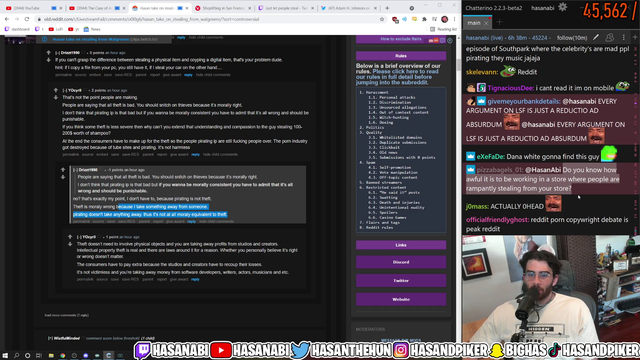This screenshot has height=360, width=640.
Task: Upvote YOcyril 2 points comment
Action: (x=56, y=90)
